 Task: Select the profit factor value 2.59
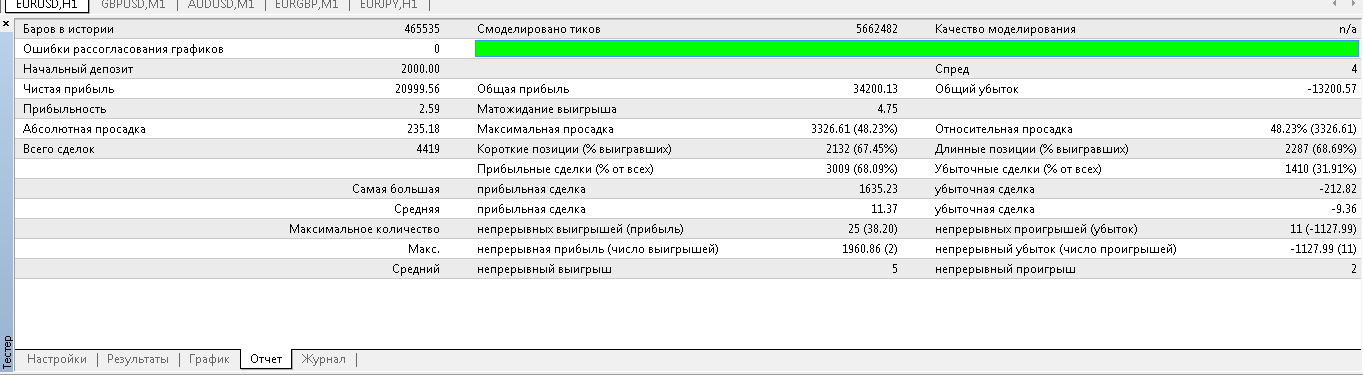coord(430,109)
